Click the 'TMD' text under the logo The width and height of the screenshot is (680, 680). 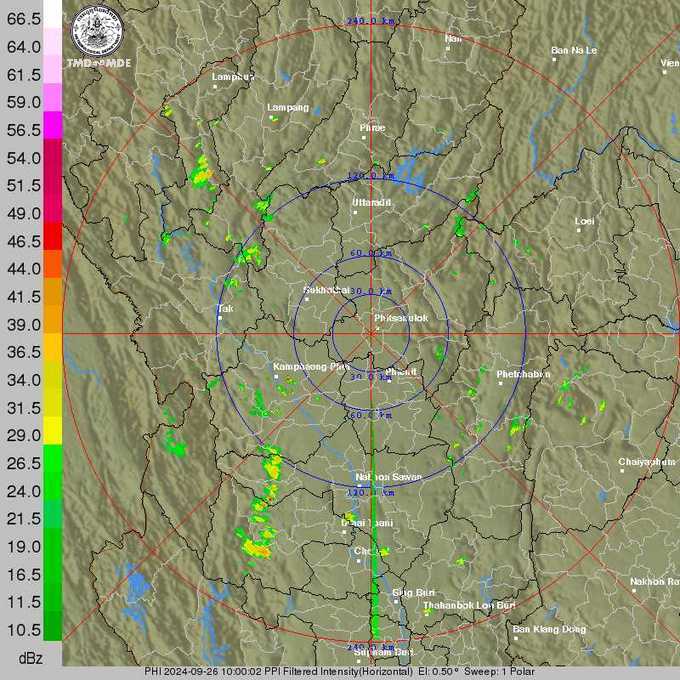coord(79,63)
